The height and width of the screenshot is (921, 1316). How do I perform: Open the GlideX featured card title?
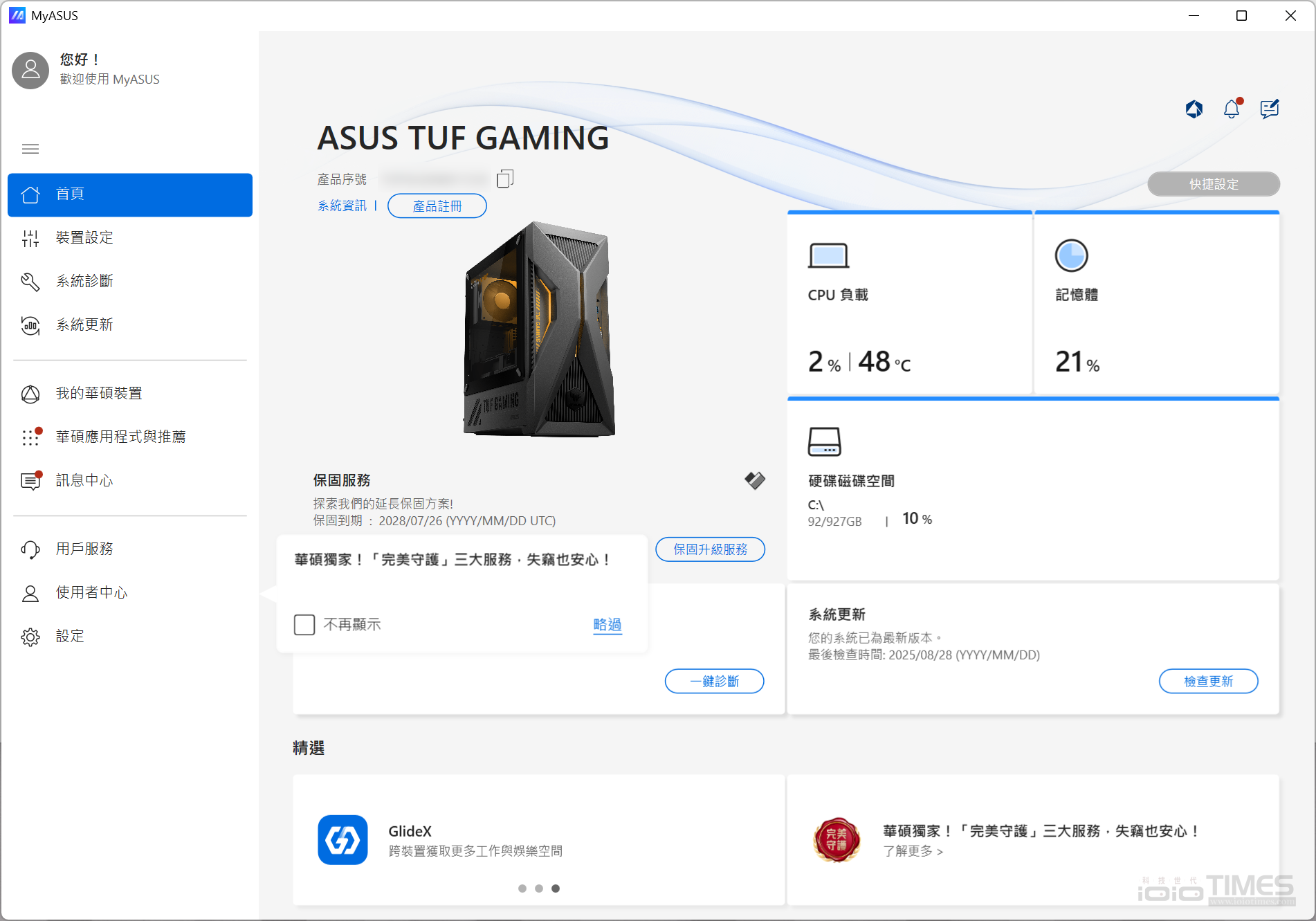tap(410, 831)
